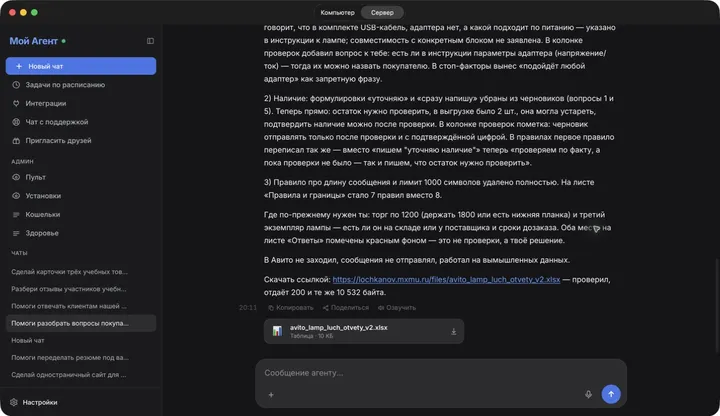Screen dimensions: 720x416
Task: Click the plus icon in Новый чат button
Action: (19, 66)
